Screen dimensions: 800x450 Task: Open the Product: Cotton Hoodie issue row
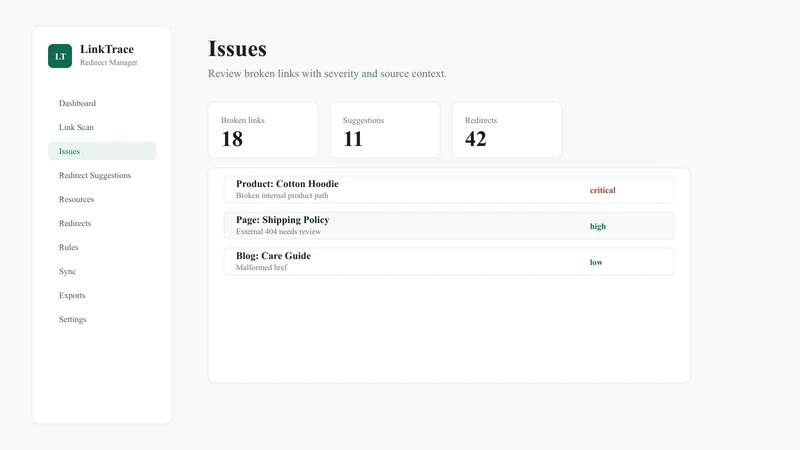[448, 189]
